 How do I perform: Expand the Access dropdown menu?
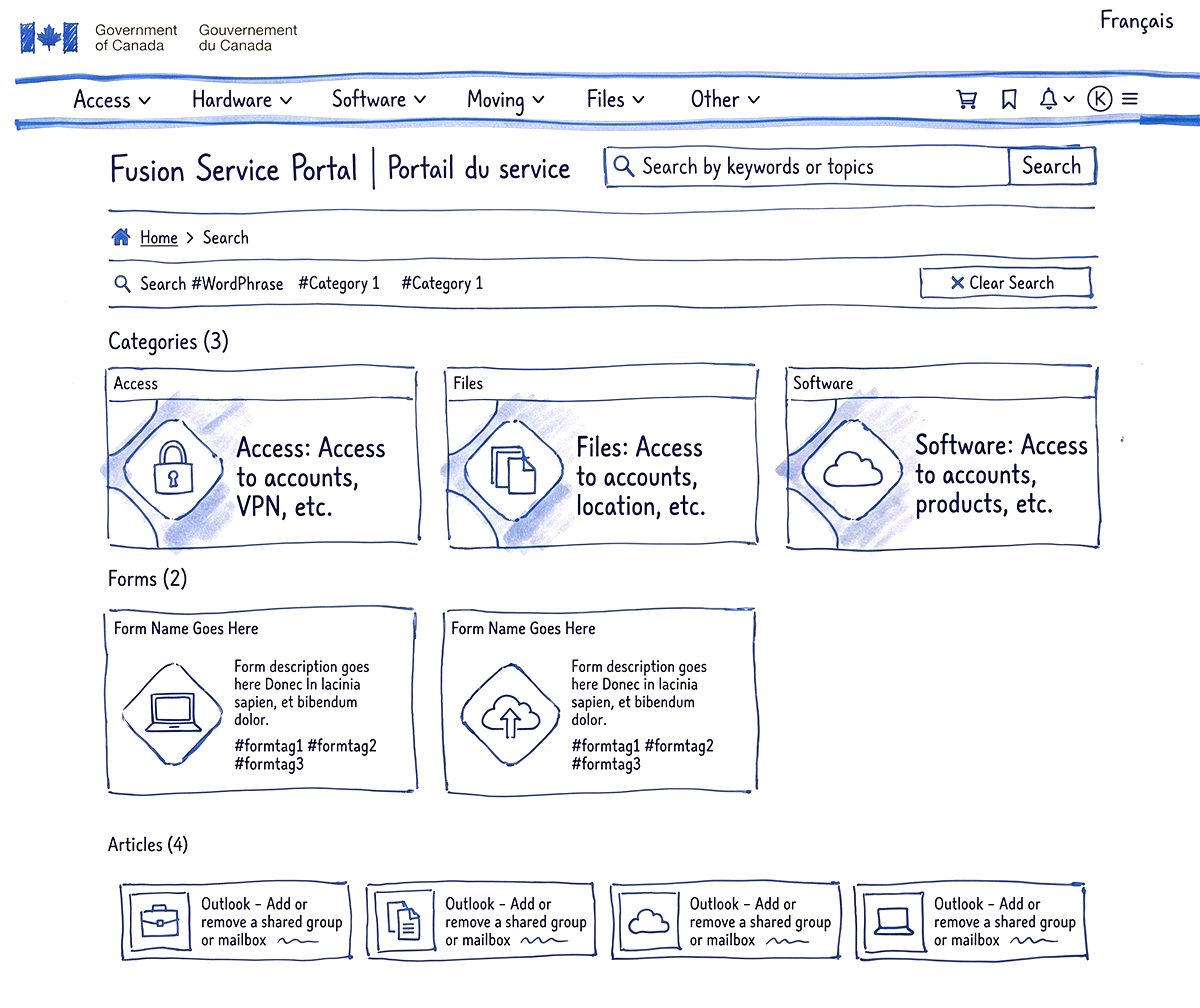click(112, 100)
